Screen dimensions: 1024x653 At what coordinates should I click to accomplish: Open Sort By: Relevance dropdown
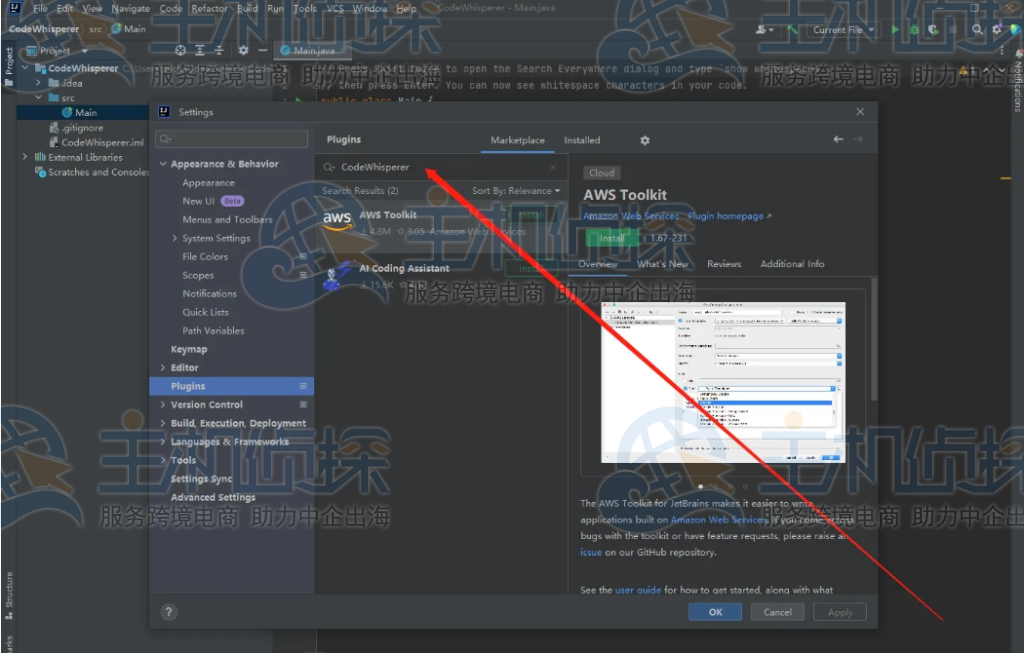pyautogui.click(x=516, y=191)
